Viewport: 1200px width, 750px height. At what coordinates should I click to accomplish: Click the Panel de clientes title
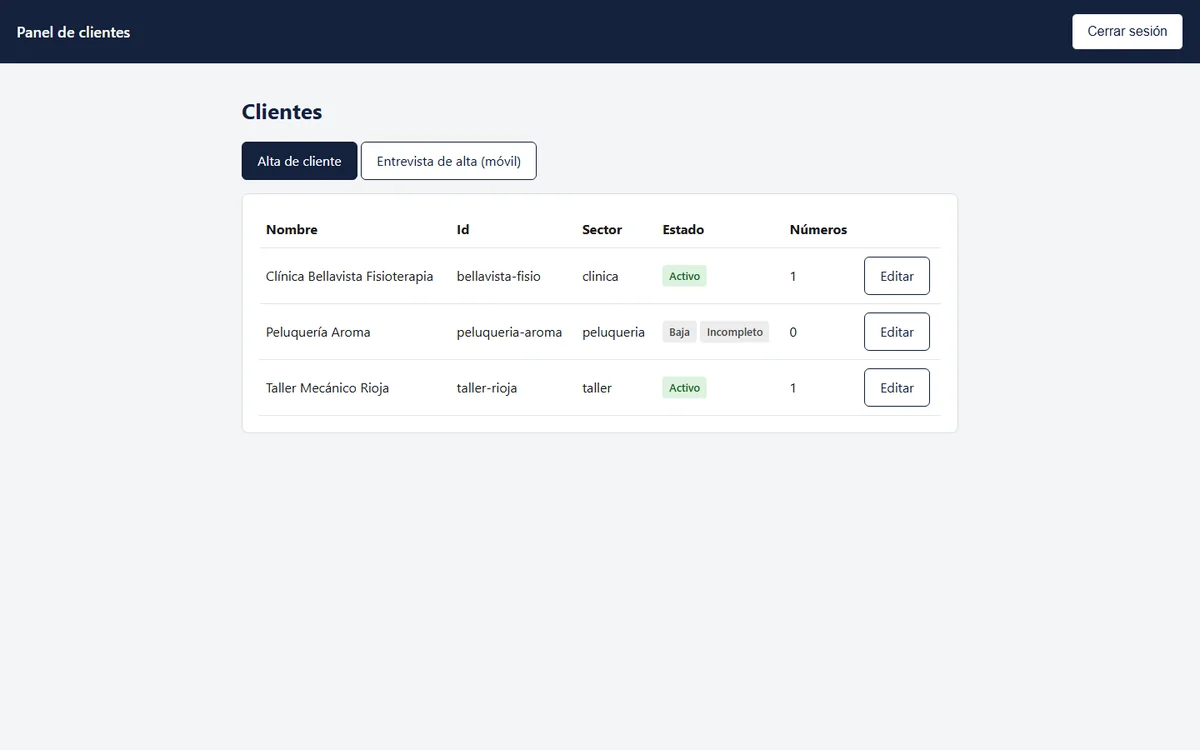click(73, 32)
